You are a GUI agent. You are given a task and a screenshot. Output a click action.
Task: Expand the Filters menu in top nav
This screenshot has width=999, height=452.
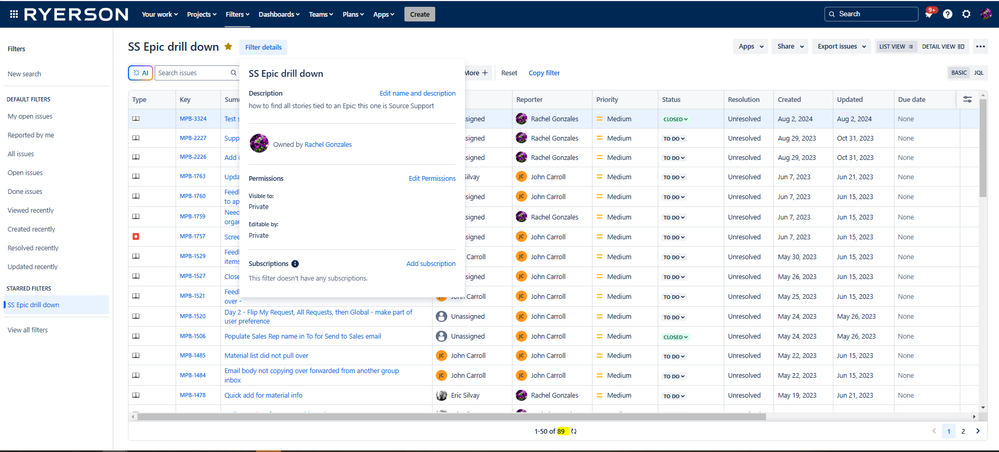pyautogui.click(x=237, y=14)
